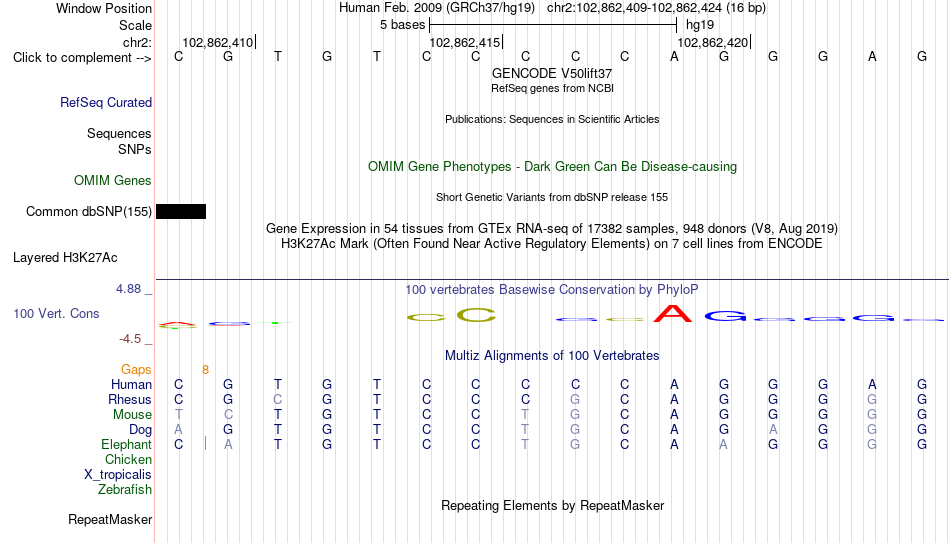Click the Common dbSNP(155) track label
Viewport: 950px width, 543px height.
(x=88, y=212)
